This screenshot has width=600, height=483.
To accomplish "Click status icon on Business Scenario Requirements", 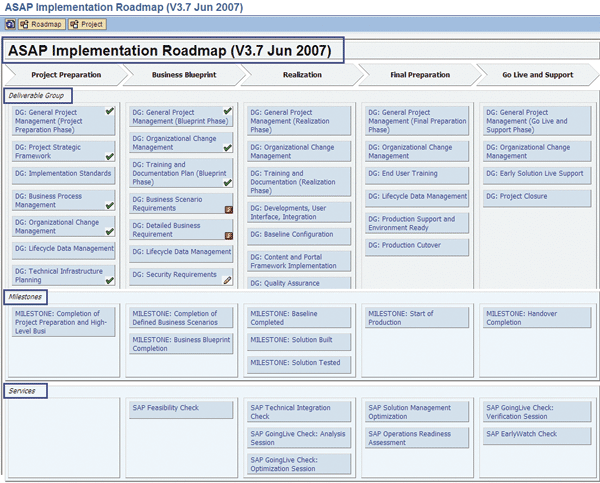I will point(229,209).
